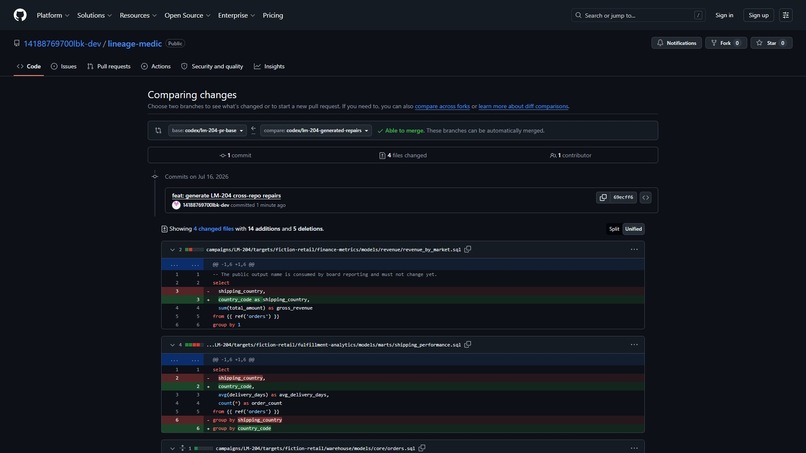Switch to the Pull requests tab

point(108,66)
